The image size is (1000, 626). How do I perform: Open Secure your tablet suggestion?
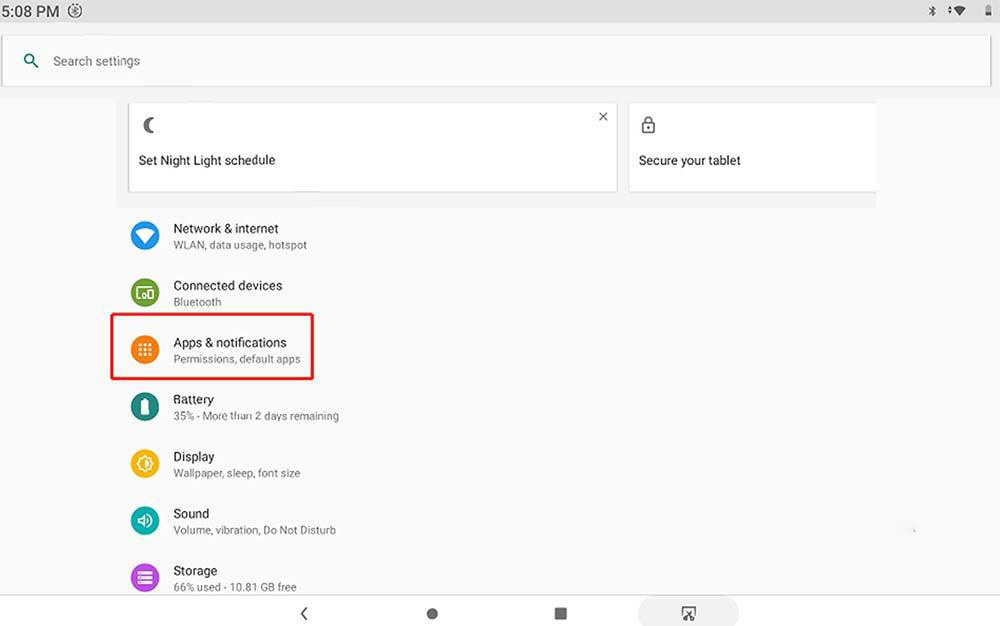pyautogui.click(x=753, y=147)
